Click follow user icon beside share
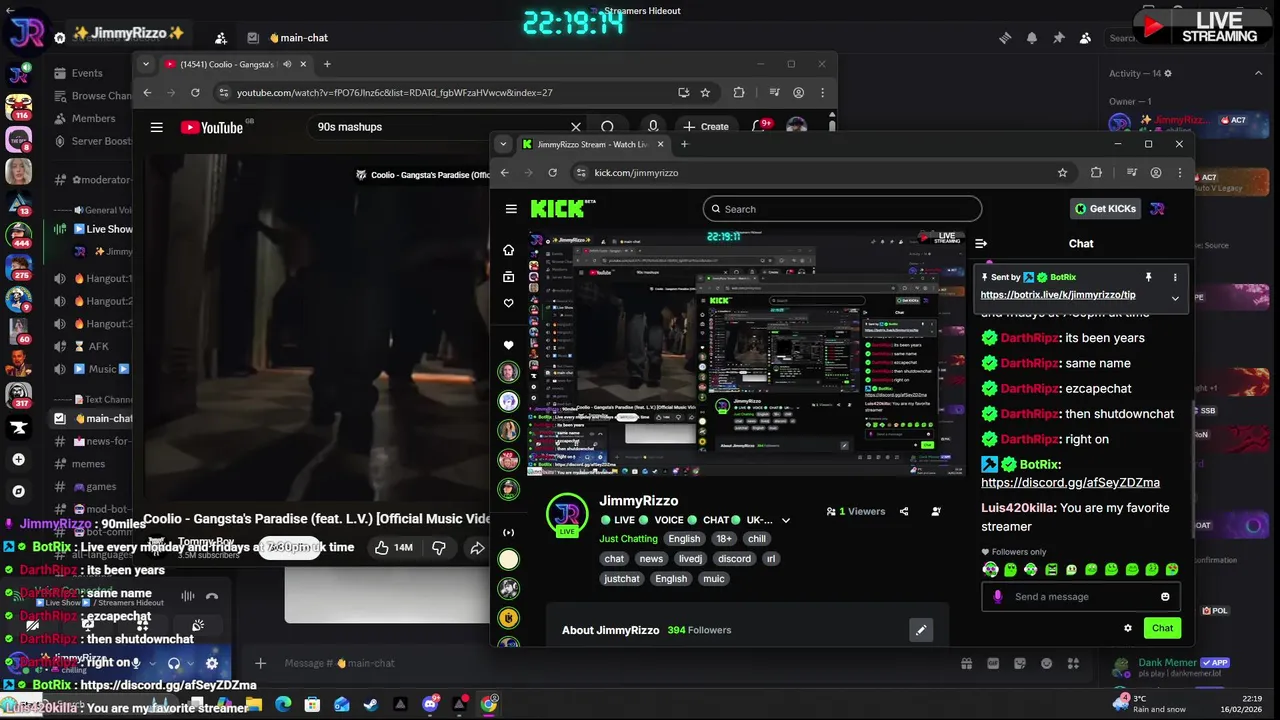1280x720 pixels. point(936,511)
